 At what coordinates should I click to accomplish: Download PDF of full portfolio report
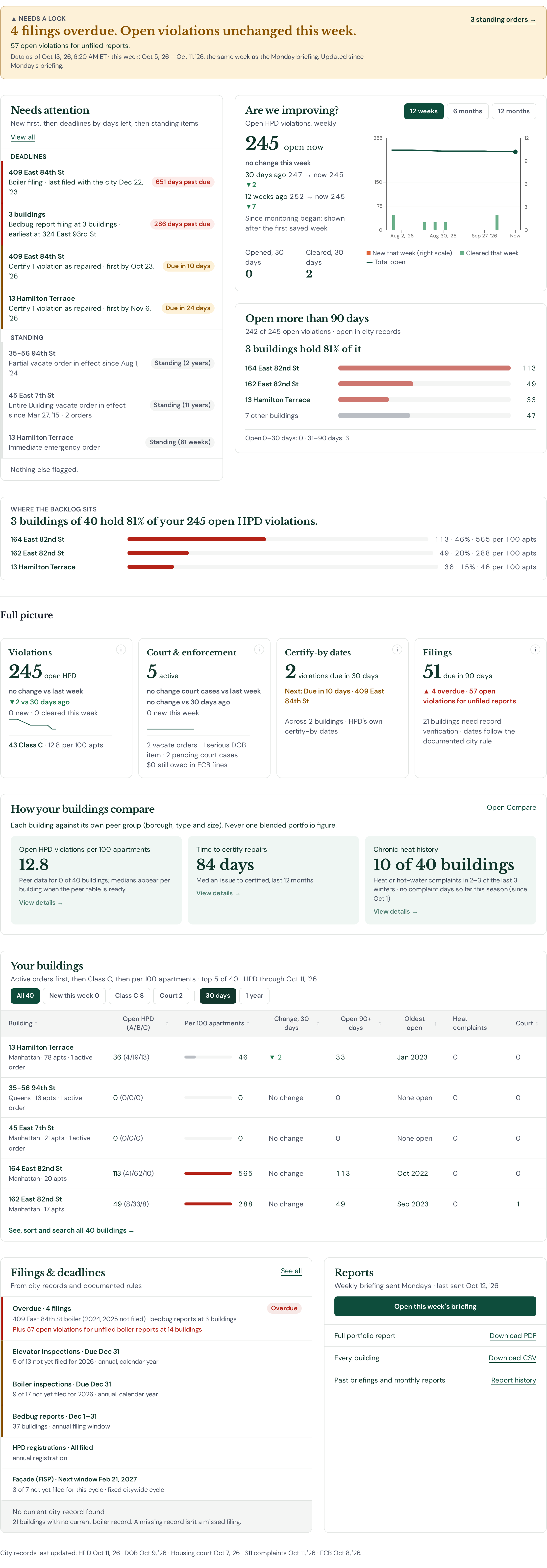pyautogui.click(x=513, y=1336)
